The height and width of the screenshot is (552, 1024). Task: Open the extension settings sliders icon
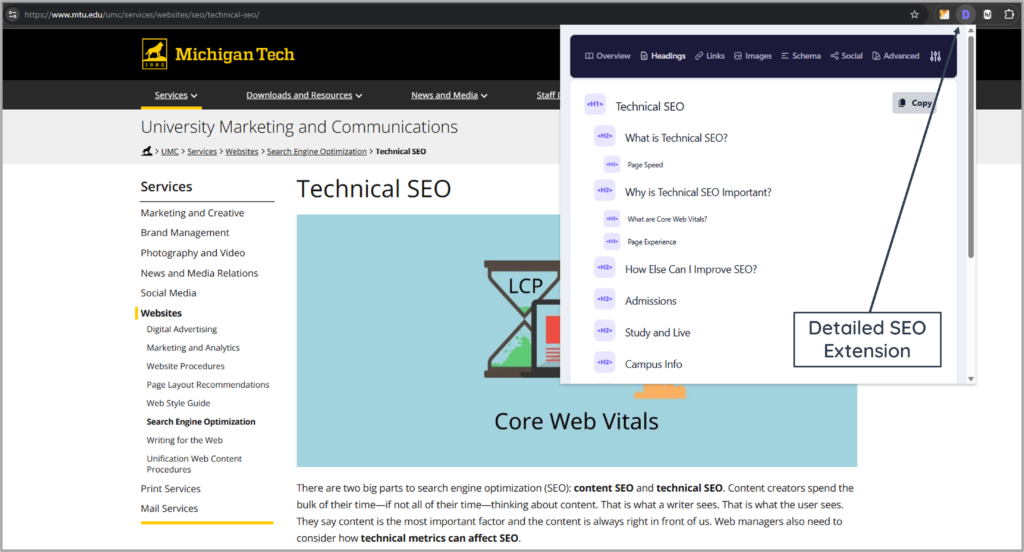click(x=935, y=56)
